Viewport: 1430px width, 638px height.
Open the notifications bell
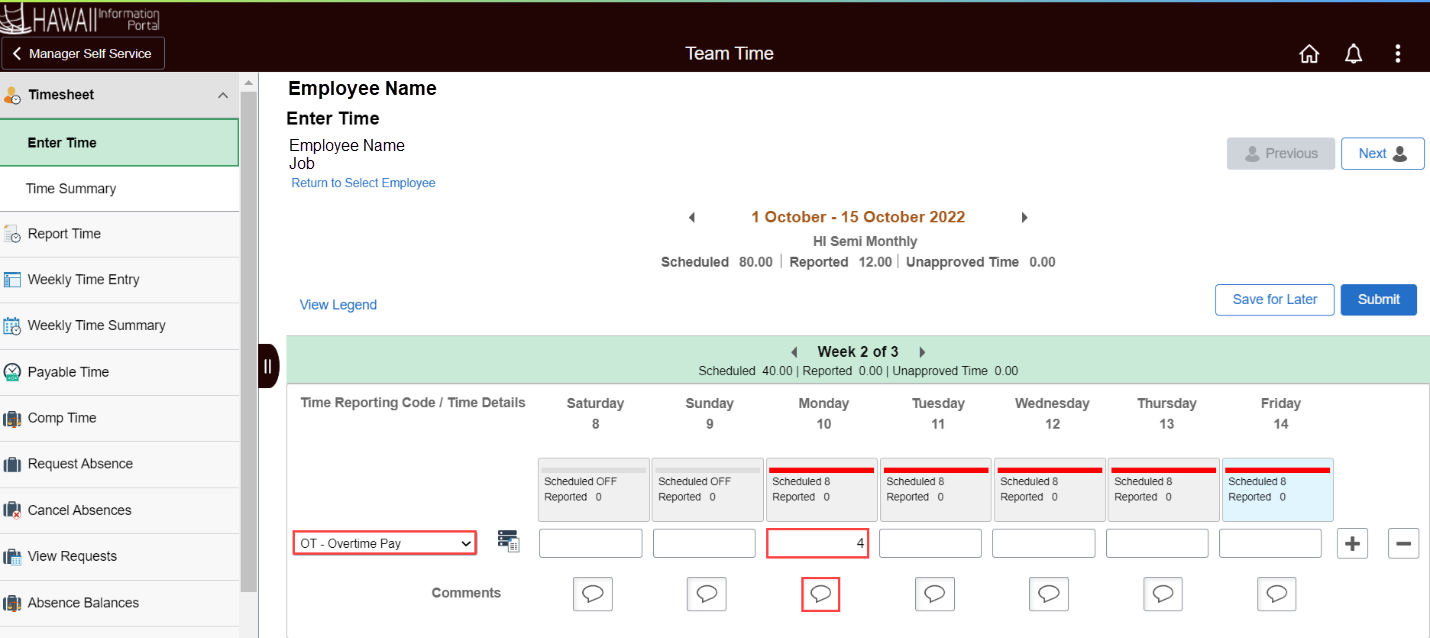[x=1353, y=53]
